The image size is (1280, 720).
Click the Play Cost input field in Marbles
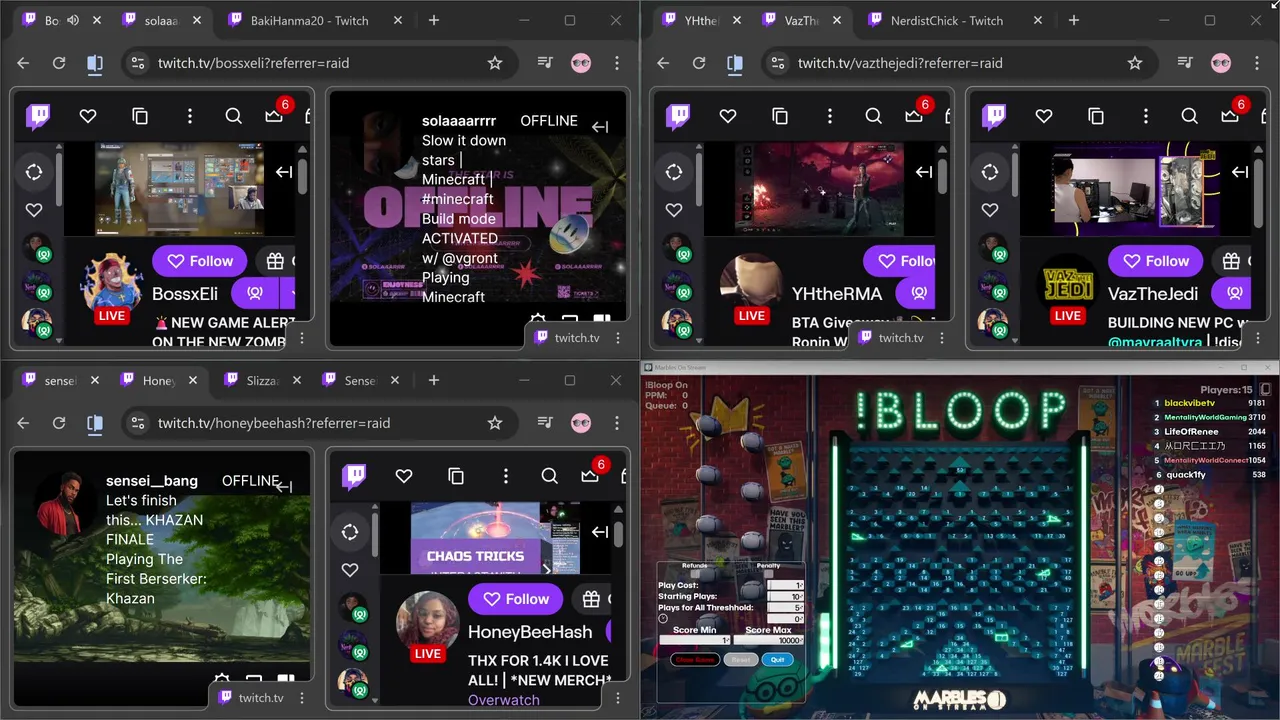[785, 585]
